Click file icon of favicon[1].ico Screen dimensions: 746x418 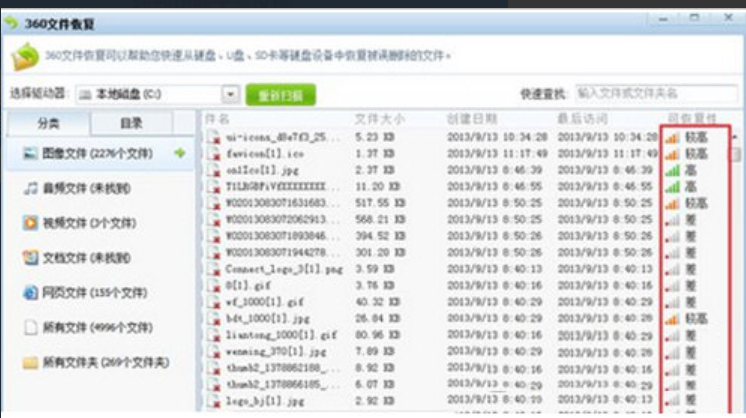[212, 153]
